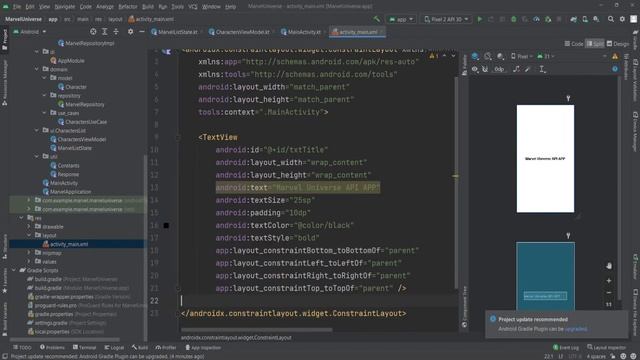This screenshot has height=360, width=640.
Task: Run the app with the green play button
Action: (480, 19)
